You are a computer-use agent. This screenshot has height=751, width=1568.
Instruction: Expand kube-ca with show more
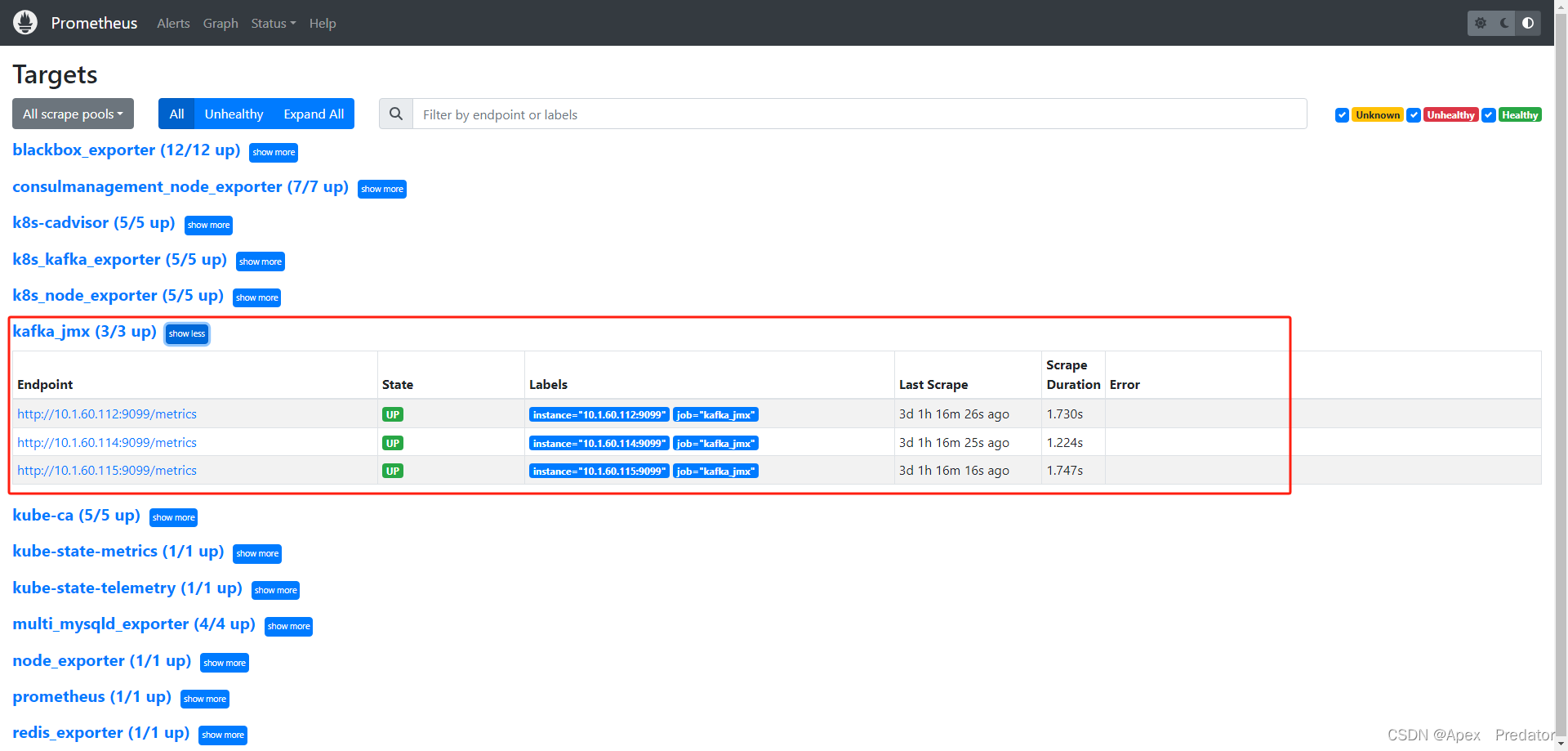click(x=173, y=517)
